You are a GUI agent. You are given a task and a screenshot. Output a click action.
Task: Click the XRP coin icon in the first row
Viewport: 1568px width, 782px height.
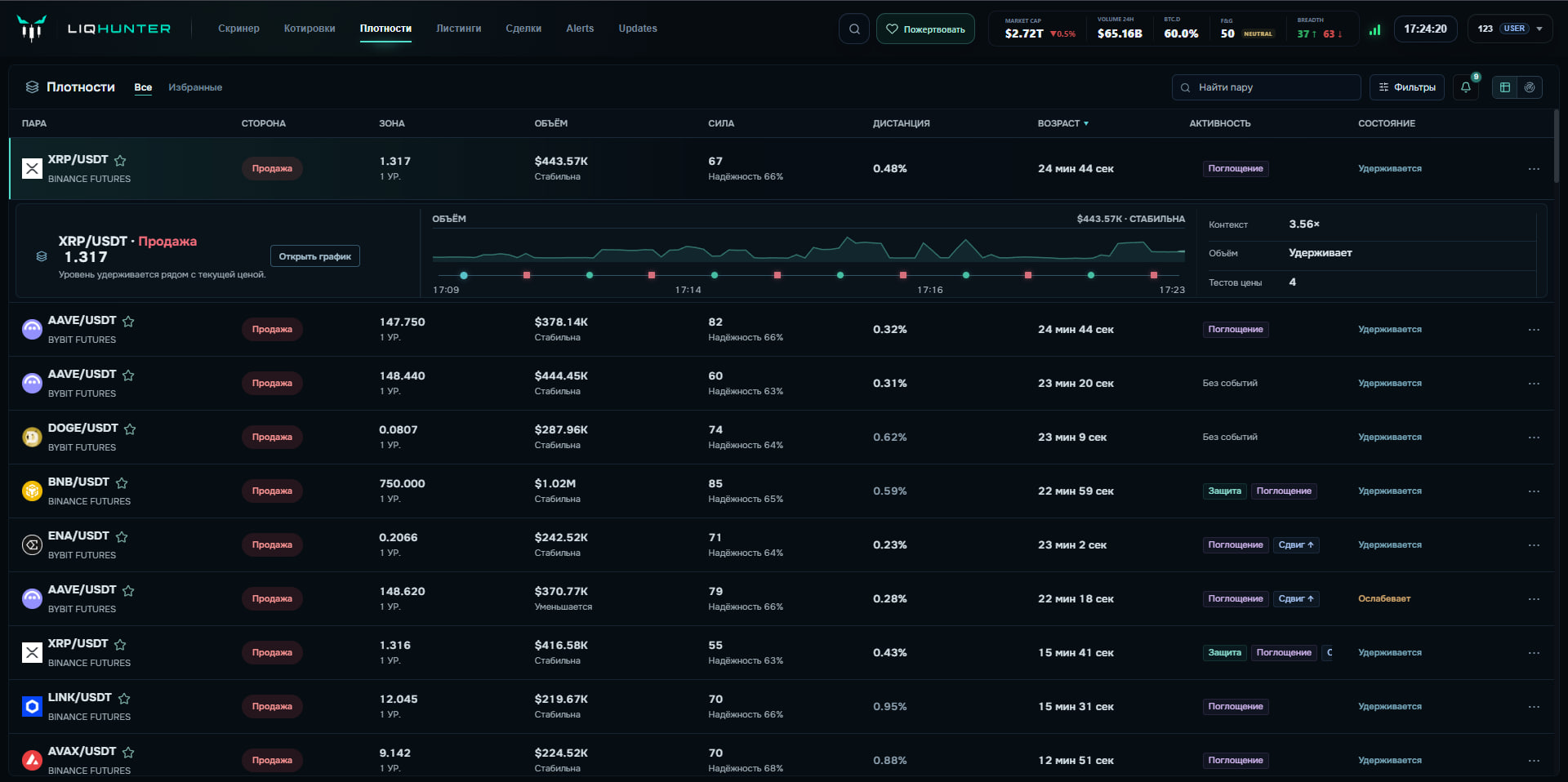click(32, 169)
